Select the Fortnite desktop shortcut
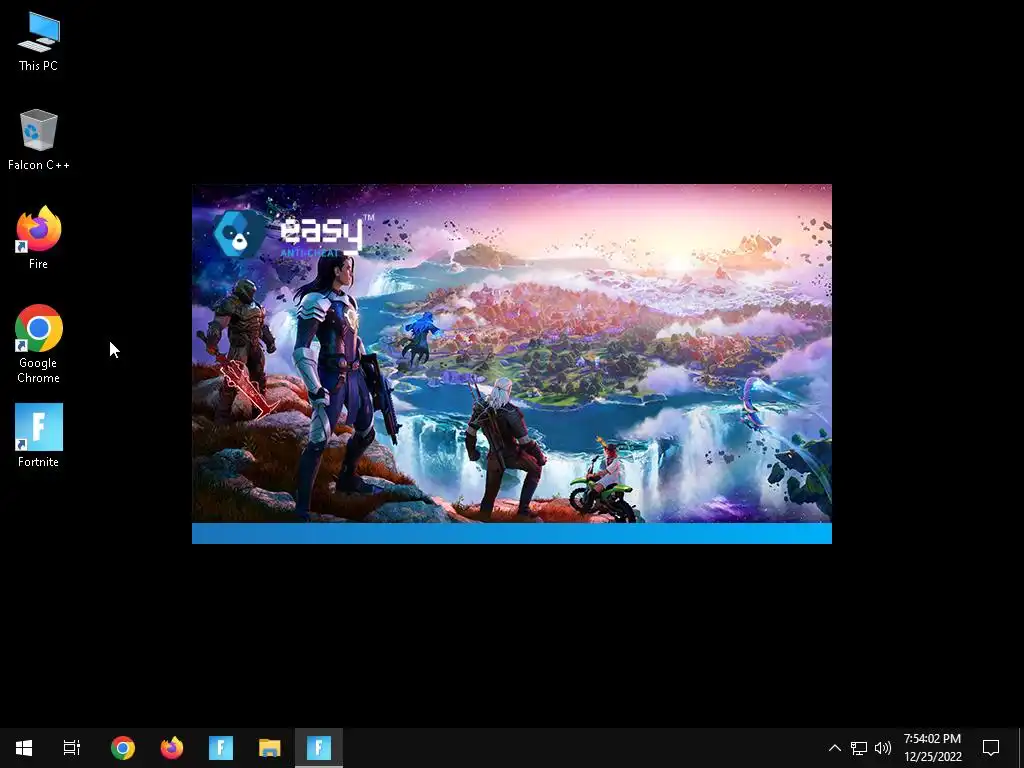Image resolution: width=1024 pixels, height=768 pixels. [x=39, y=436]
